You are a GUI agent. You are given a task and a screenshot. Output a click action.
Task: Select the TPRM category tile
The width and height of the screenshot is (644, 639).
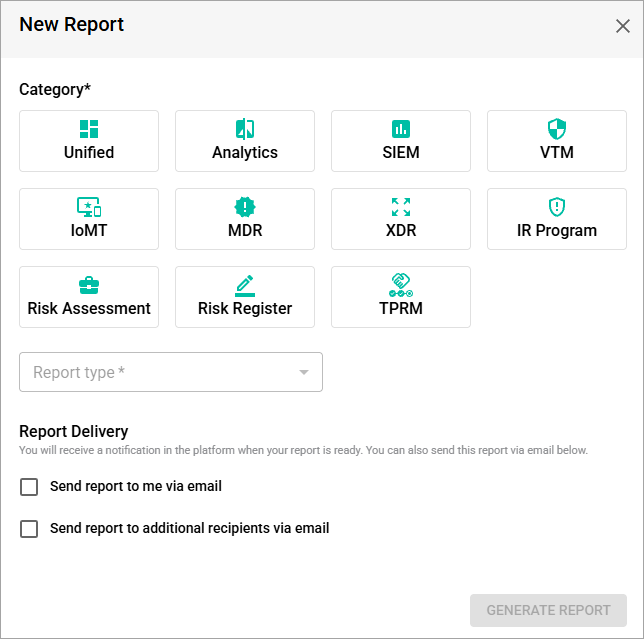click(401, 297)
